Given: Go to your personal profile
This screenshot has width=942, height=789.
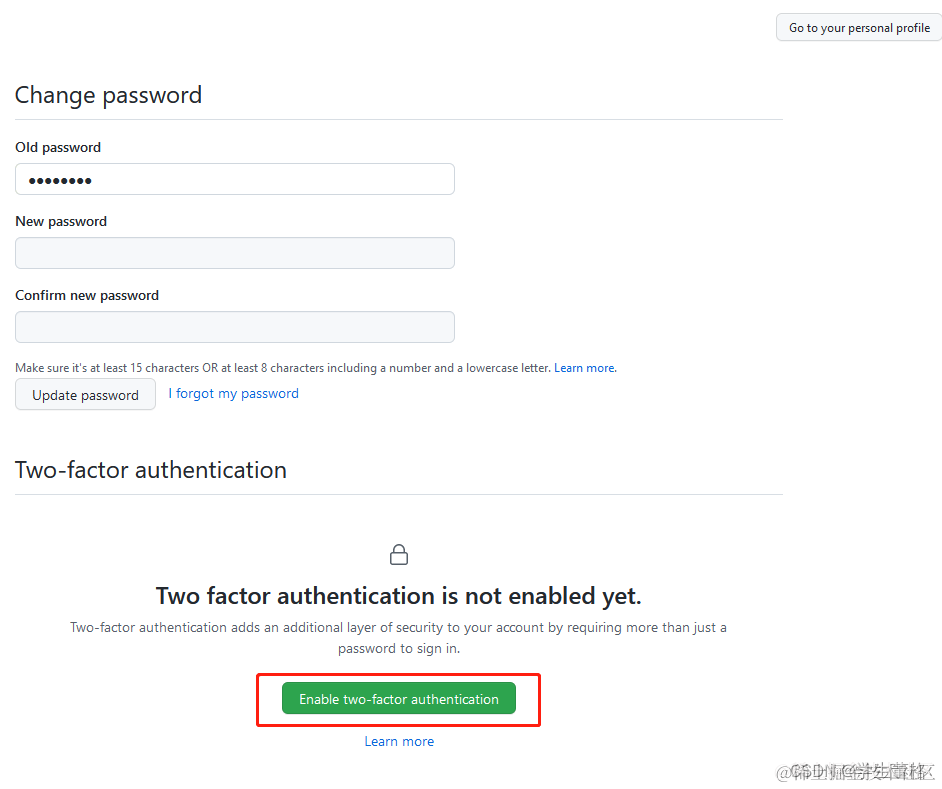Looking at the screenshot, I should 859,28.
